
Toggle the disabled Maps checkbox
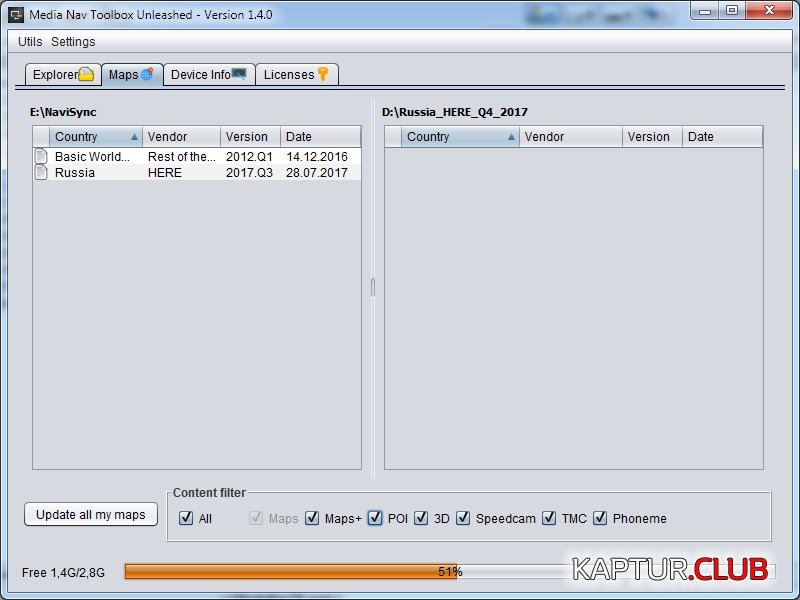click(256, 518)
